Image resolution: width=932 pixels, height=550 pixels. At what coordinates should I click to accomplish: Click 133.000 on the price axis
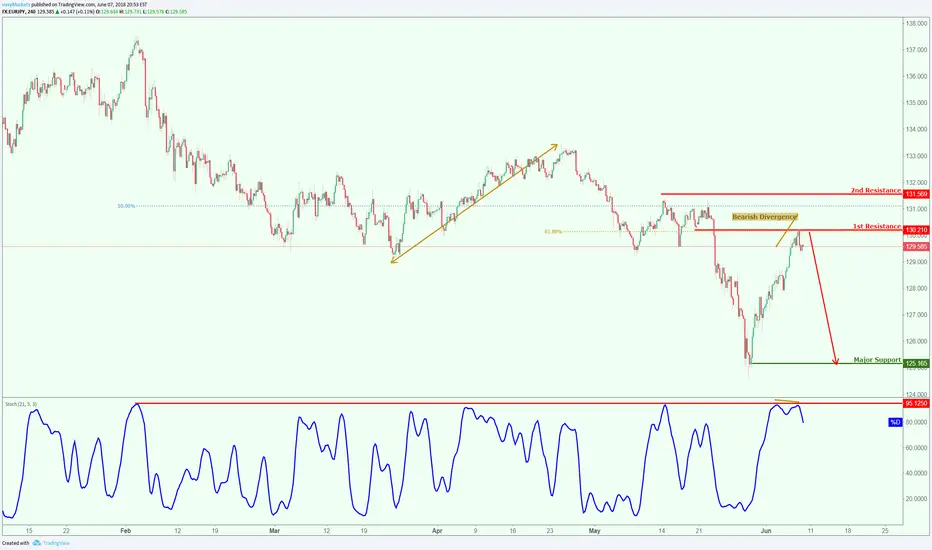(918, 156)
